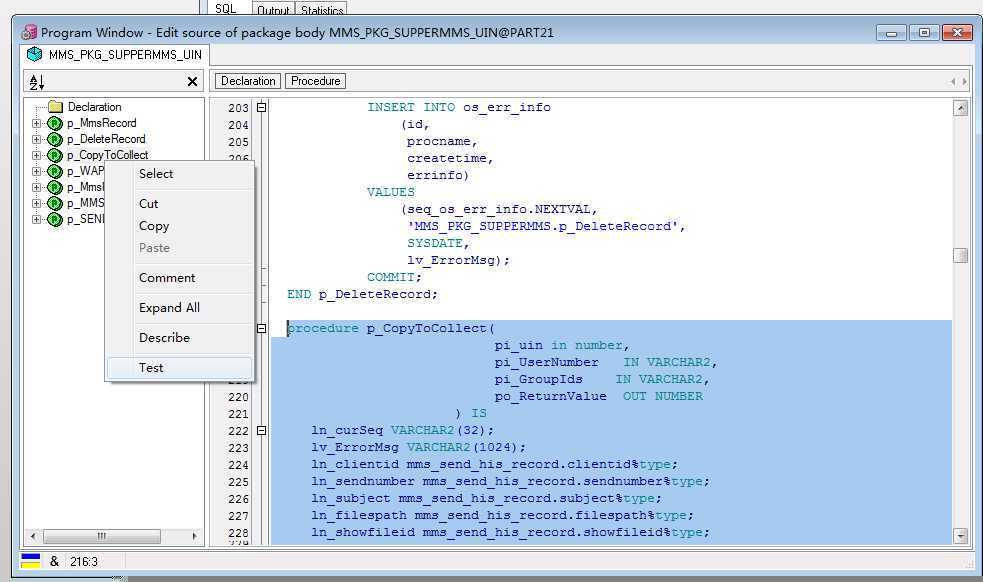Click the ampersand status bar indicator
Image resolution: width=983 pixels, height=582 pixels.
(x=55, y=561)
